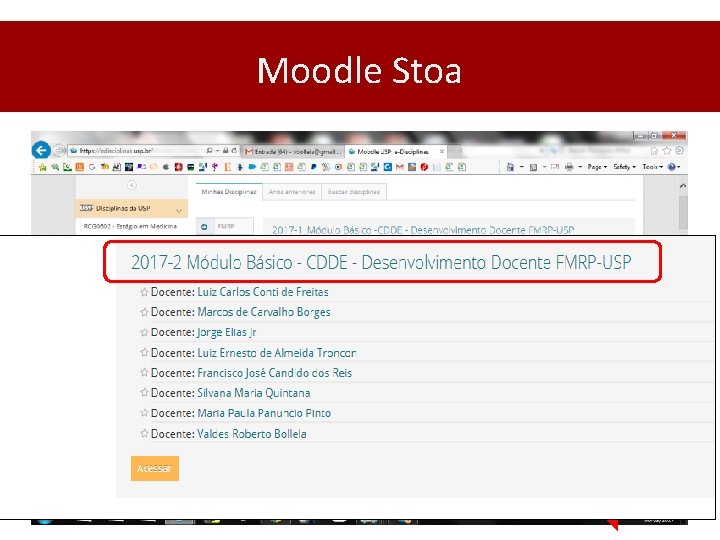Click the orange Acessar button
The image size is (720, 540).
155,468
